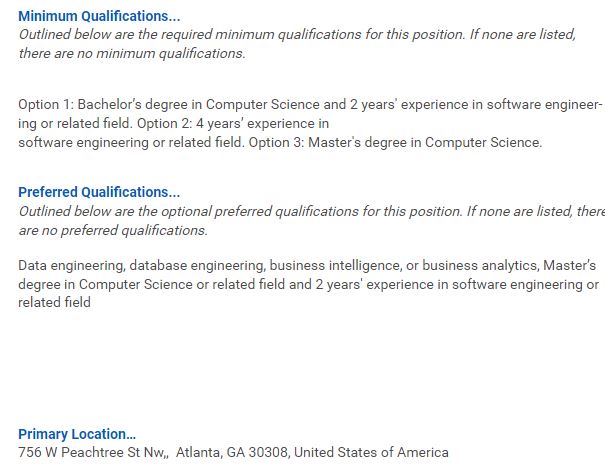Click the line starting 'degree in Computer Science or related field'
Viewport: 605px width, 467px height.
[x=309, y=284]
